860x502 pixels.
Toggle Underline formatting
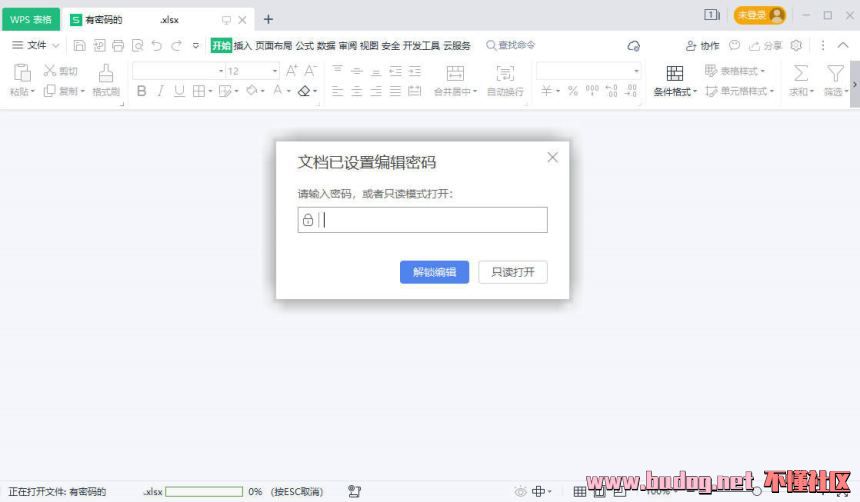pos(179,91)
